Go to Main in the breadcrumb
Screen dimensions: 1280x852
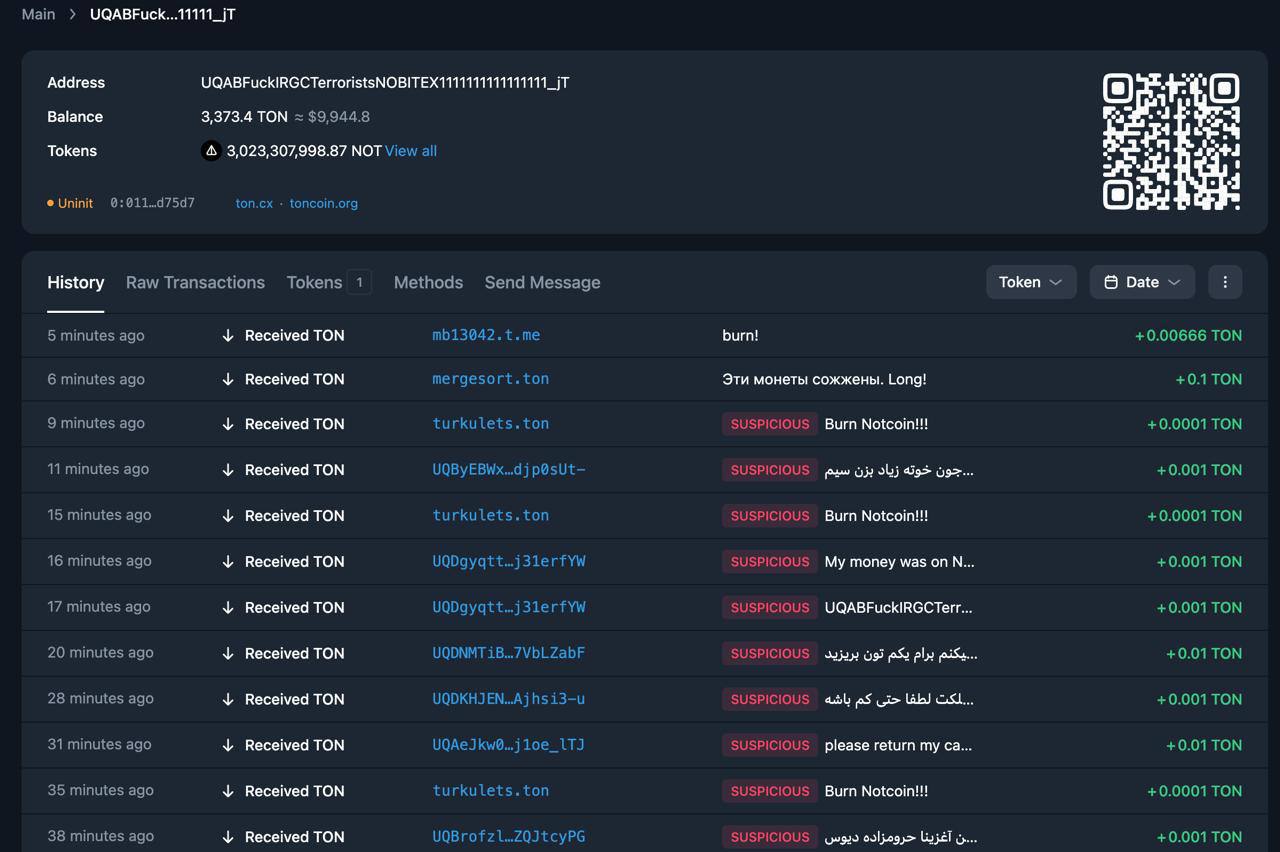coord(39,14)
